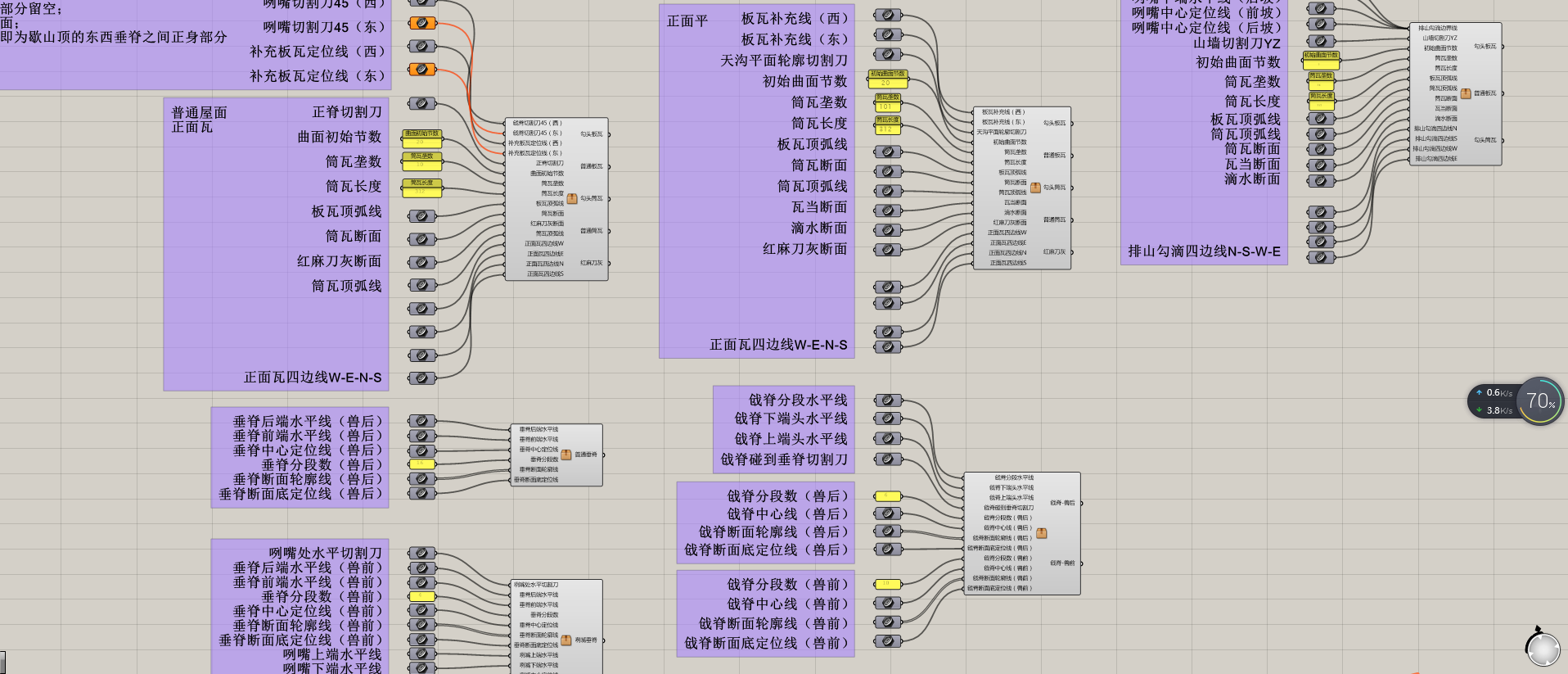Select the 咧嘴处水平切割刀 parameter node
The image size is (1568, 674).
421,553
